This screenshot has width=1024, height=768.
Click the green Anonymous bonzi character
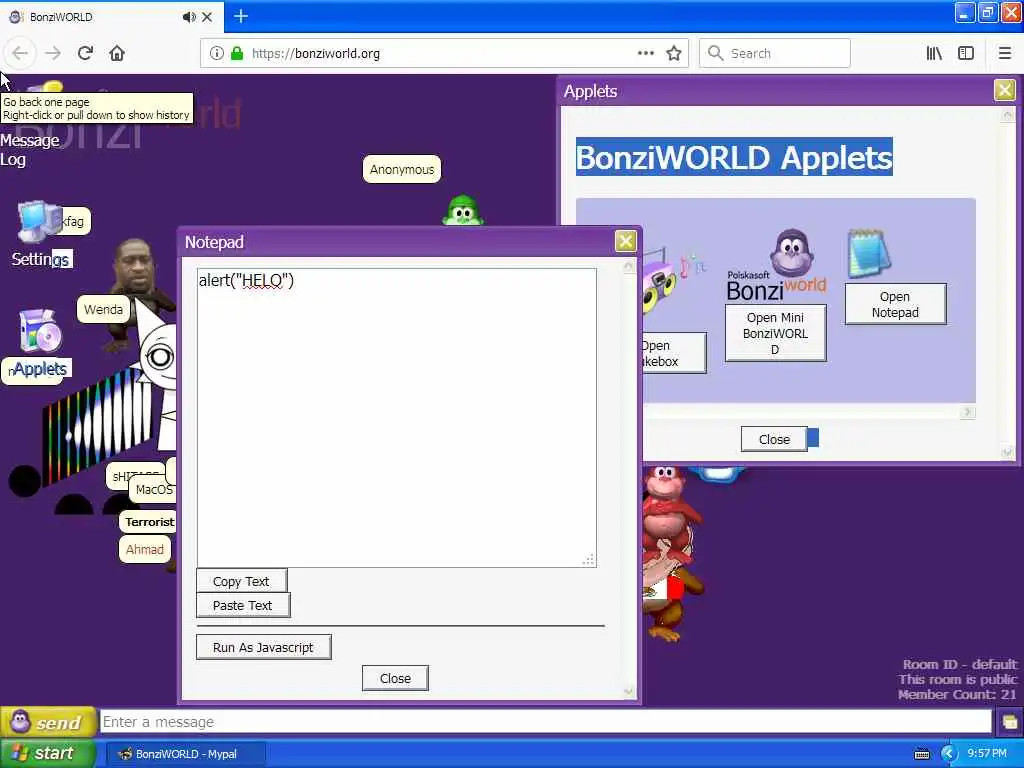point(463,210)
